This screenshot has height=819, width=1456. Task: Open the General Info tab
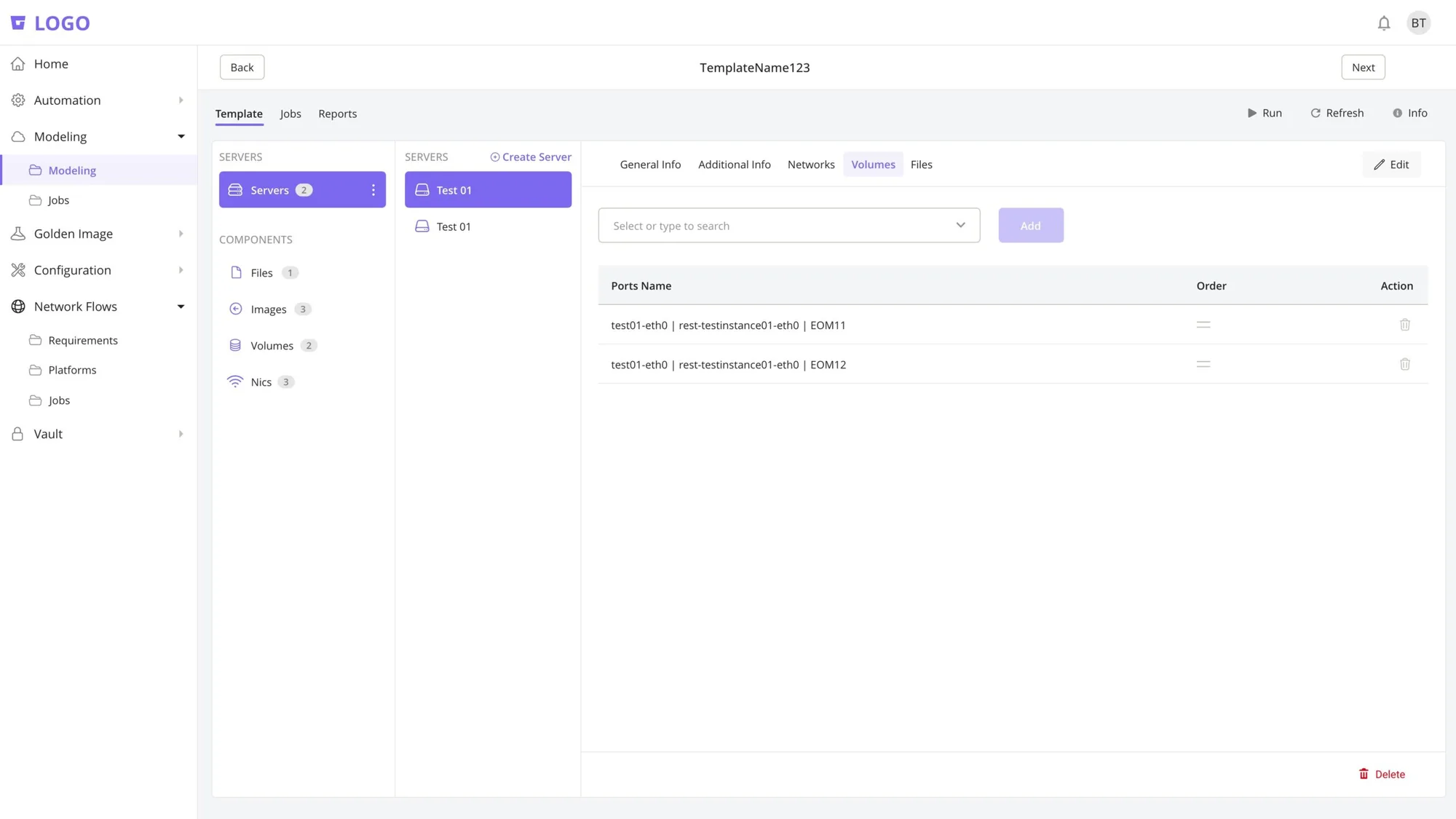click(650, 165)
